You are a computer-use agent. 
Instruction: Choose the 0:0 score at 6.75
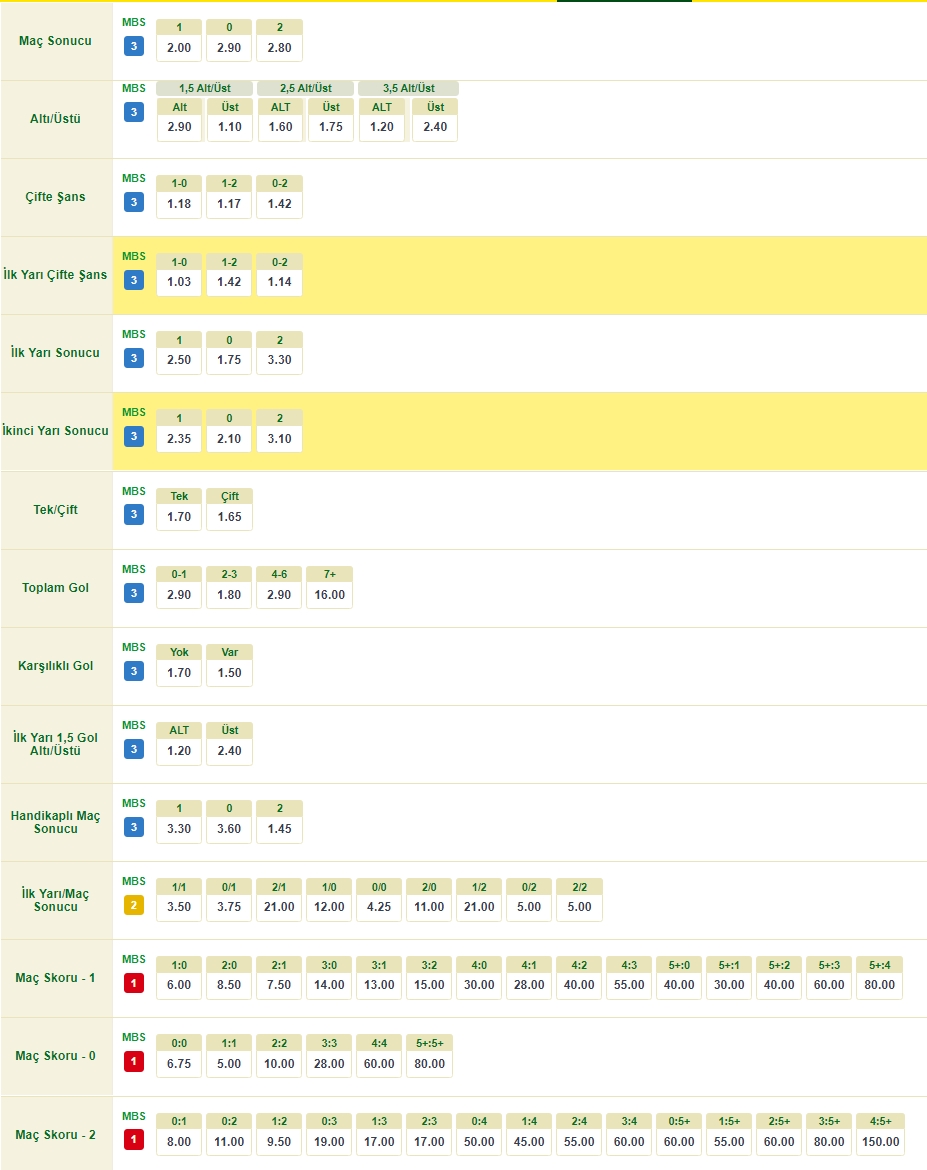click(x=179, y=1064)
